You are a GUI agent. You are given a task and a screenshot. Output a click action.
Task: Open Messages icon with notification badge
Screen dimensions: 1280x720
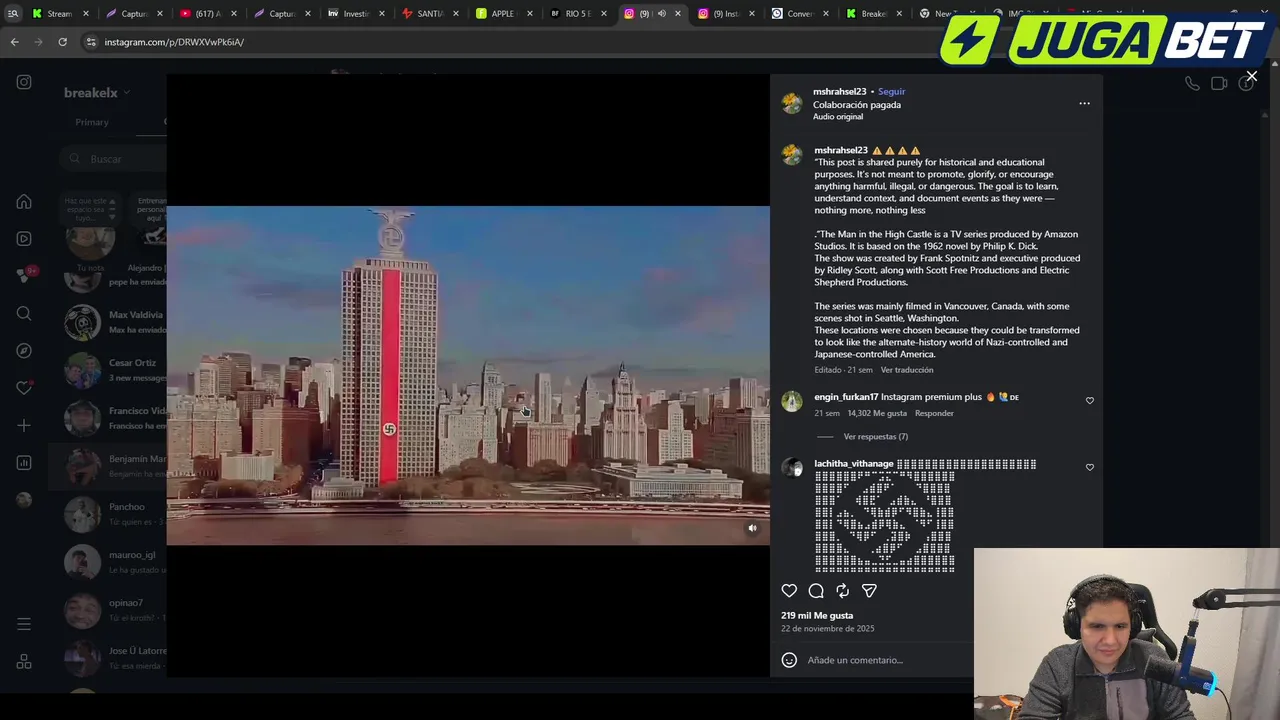25,276
